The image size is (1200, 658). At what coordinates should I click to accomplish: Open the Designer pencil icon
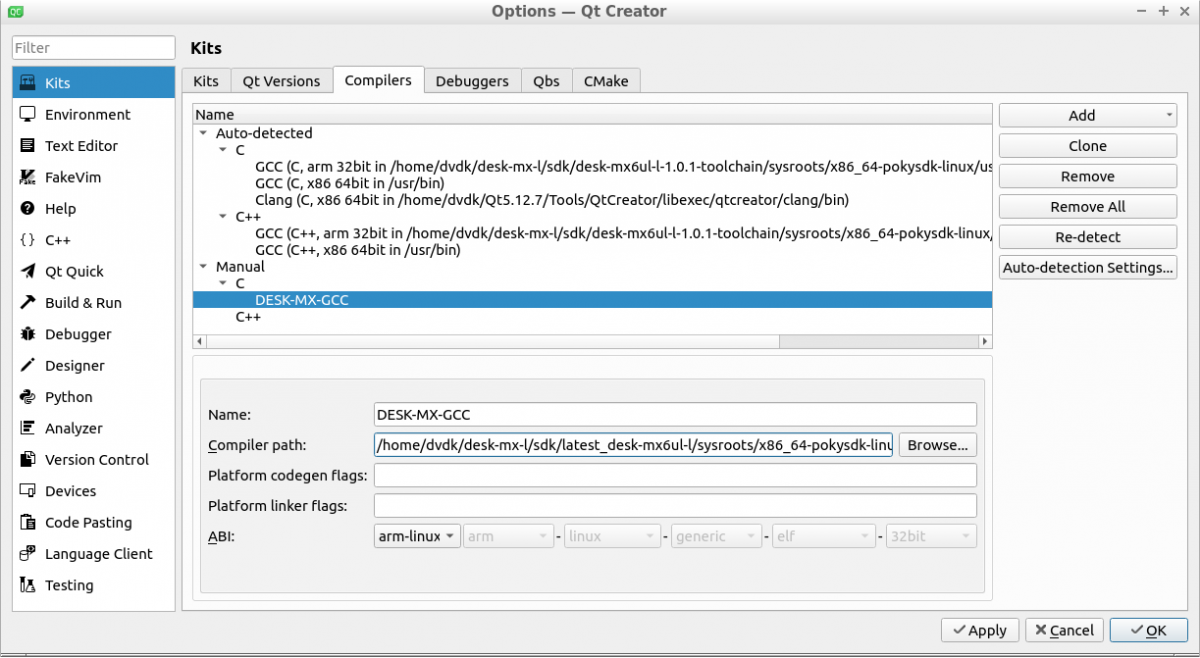coord(28,366)
